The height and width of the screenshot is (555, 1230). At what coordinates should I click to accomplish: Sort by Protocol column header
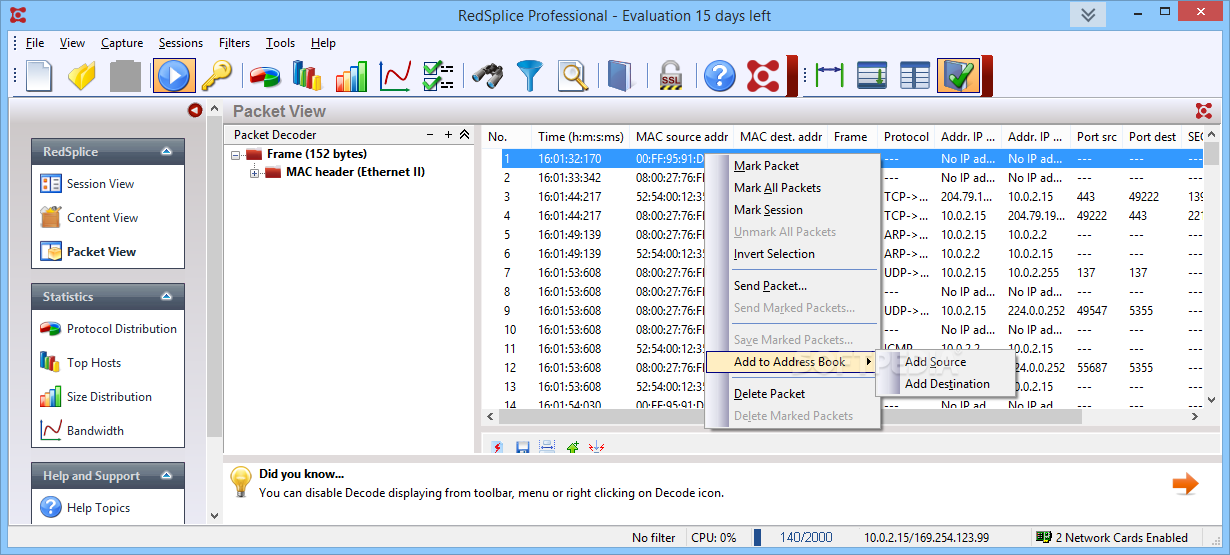tap(906, 137)
